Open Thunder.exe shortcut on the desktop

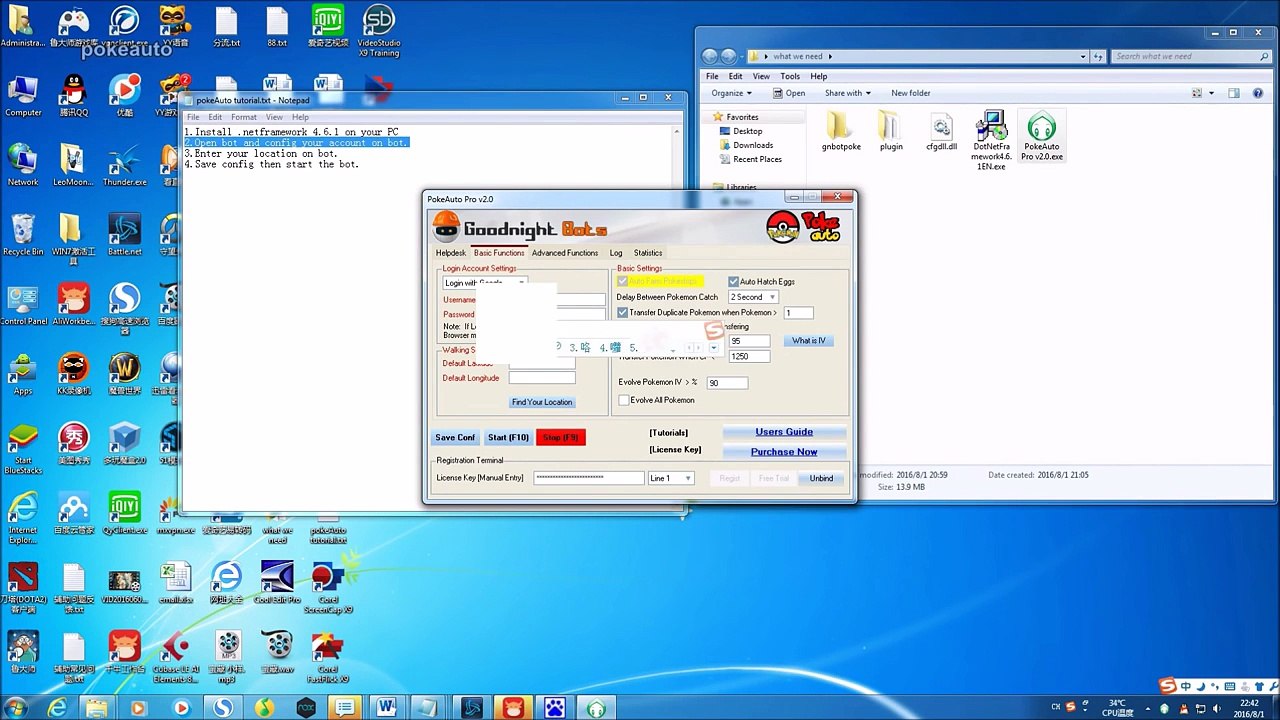pyautogui.click(x=125, y=165)
